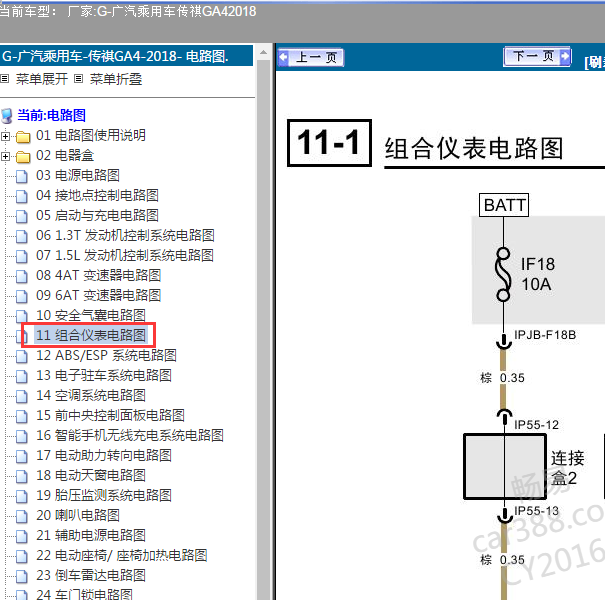Select 05 启动与充电电路图
605x600 pixels.
pos(97,215)
